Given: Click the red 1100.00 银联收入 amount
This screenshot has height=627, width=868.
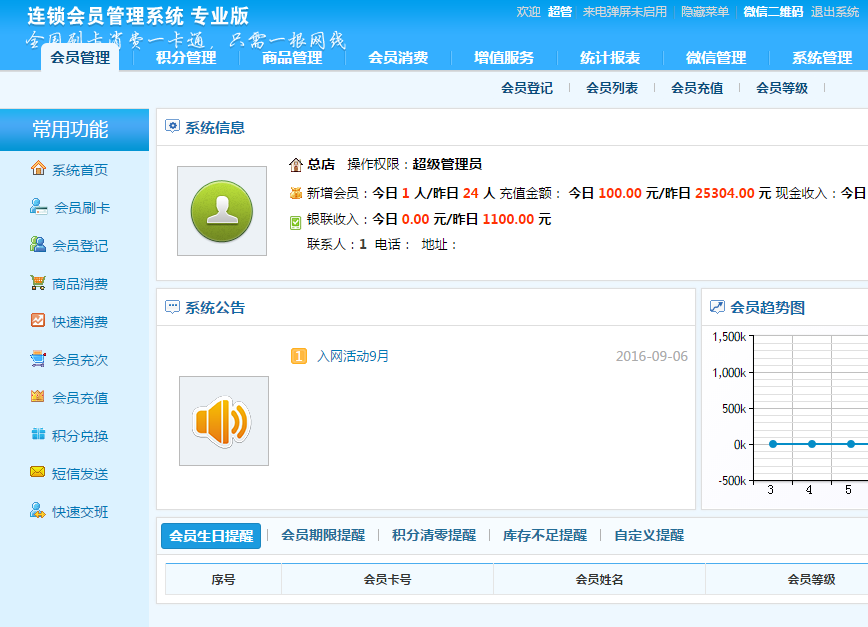Looking at the screenshot, I should click(x=508, y=219).
